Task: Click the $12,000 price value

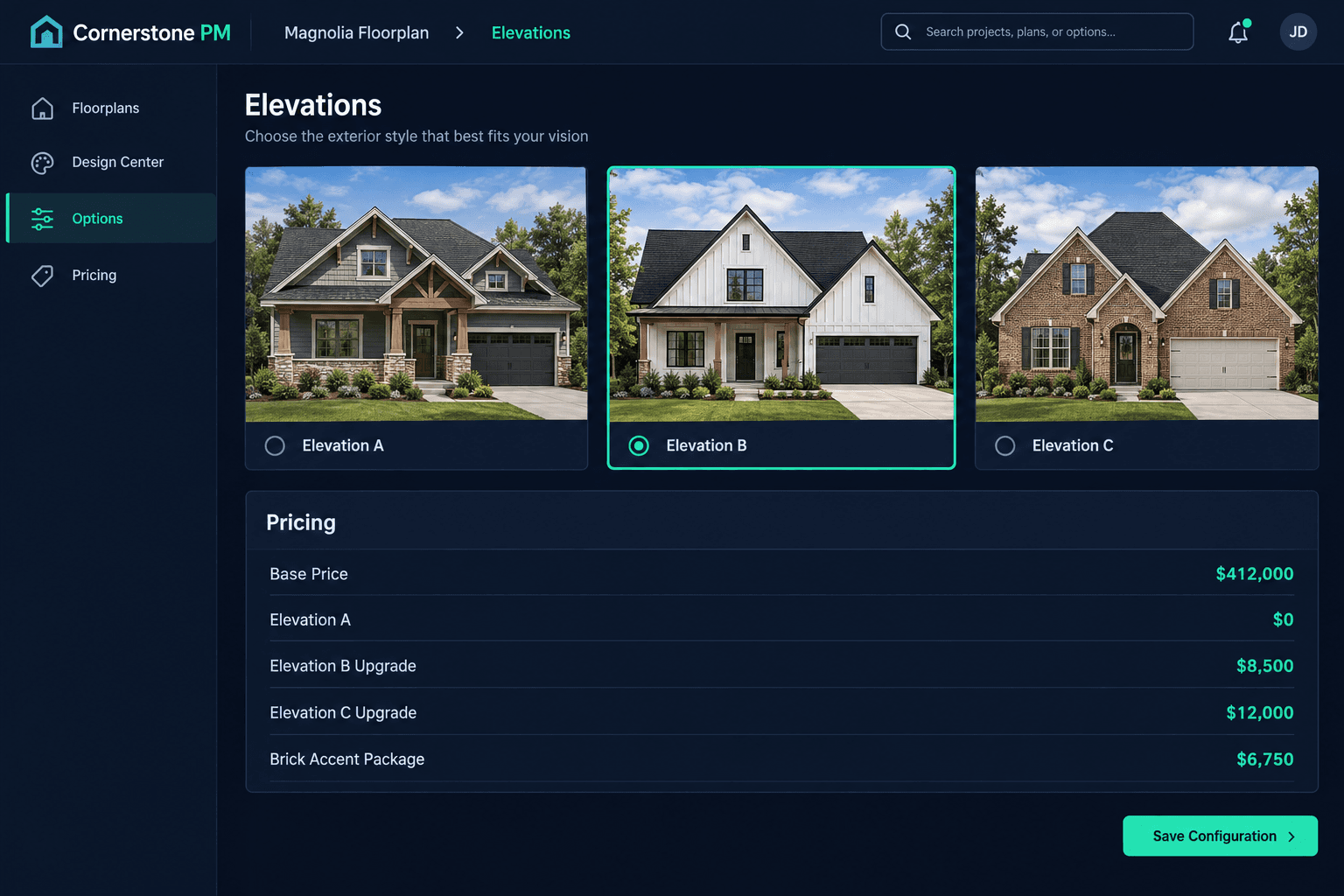Action: tap(1259, 713)
